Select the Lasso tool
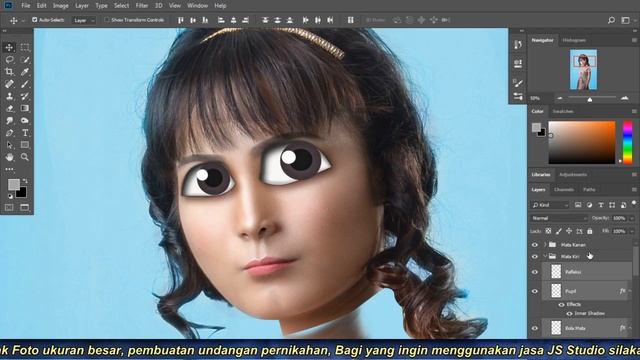Image resolution: width=640 pixels, height=360 pixels. pyautogui.click(x=9, y=60)
